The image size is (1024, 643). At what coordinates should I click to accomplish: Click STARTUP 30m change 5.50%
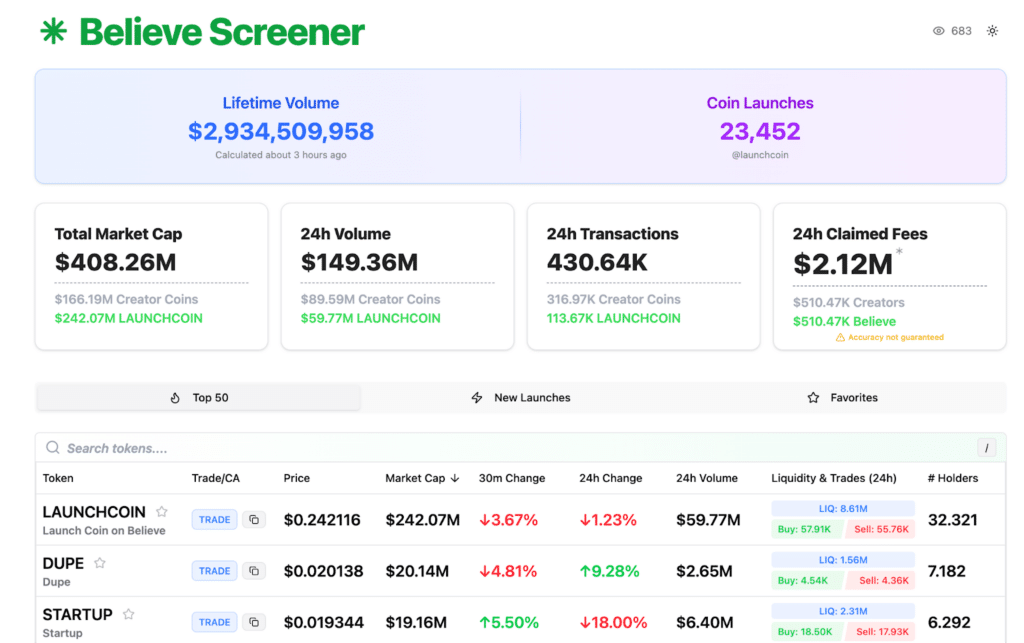509,623
